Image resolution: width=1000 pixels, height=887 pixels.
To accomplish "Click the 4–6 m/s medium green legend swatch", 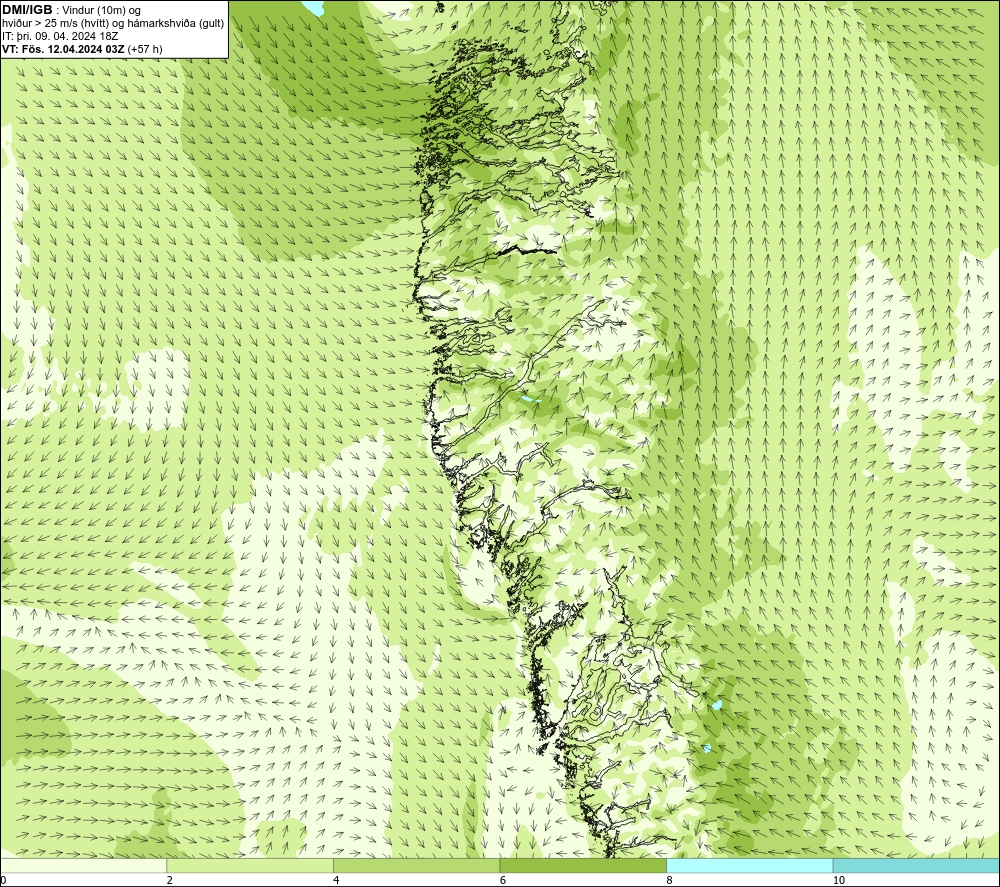I will click(416, 866).
